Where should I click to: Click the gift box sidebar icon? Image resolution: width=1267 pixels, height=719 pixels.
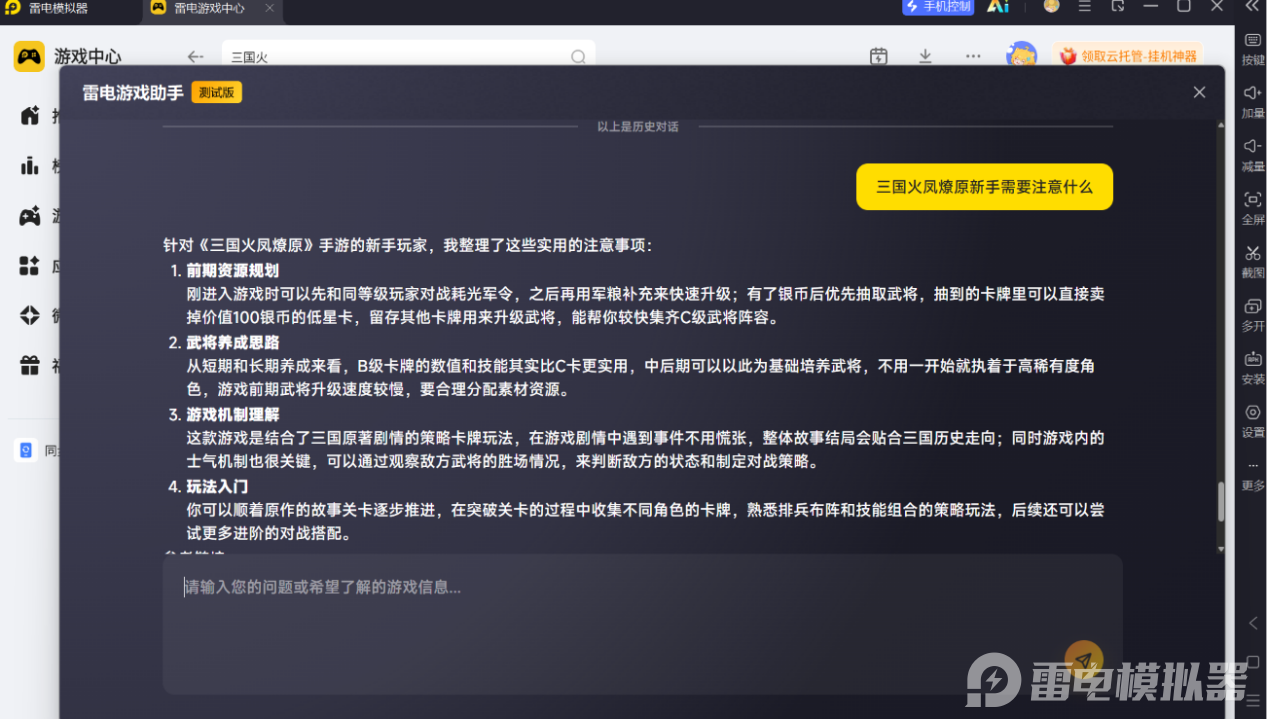[x=31, y=366]
